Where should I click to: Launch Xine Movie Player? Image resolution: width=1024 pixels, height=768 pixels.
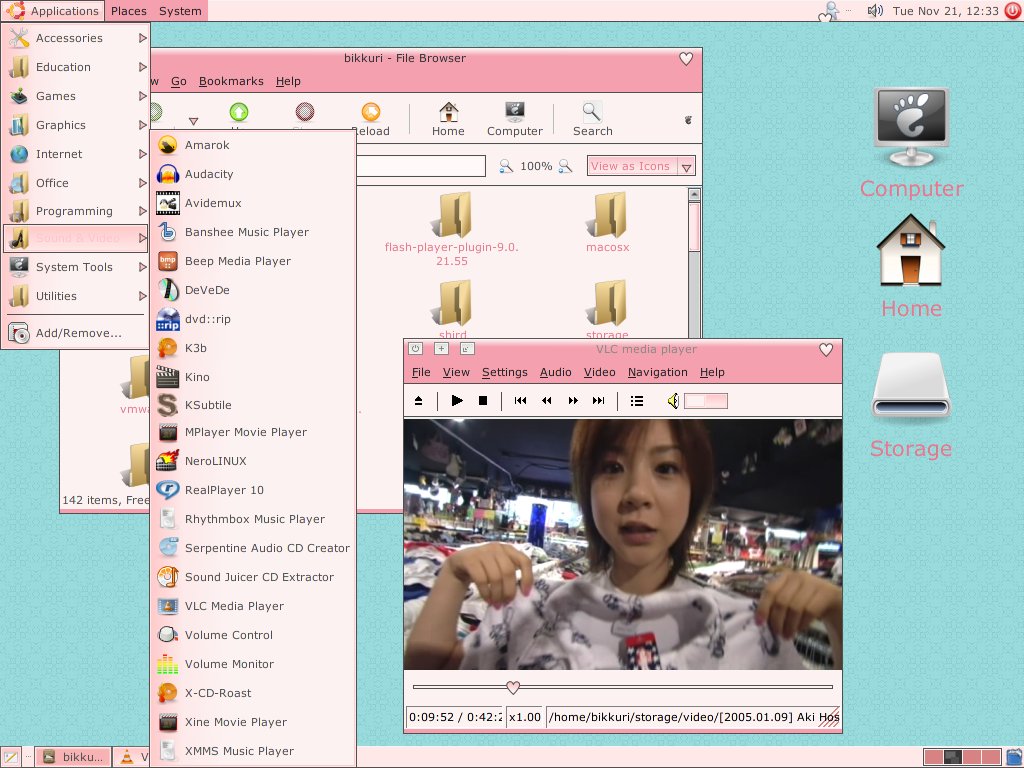click(253, 722)
